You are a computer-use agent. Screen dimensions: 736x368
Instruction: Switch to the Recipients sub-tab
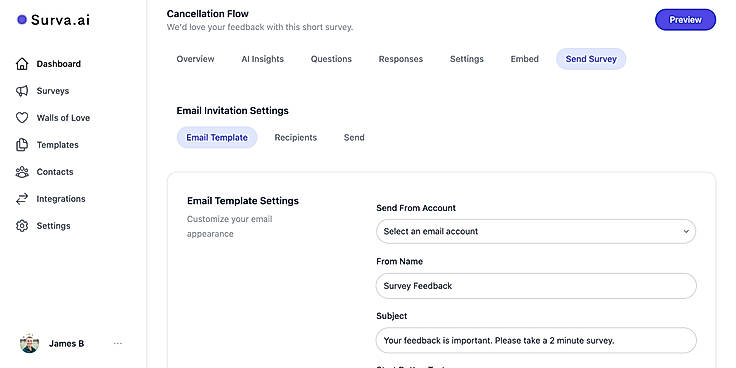click(x=296, y=138)
